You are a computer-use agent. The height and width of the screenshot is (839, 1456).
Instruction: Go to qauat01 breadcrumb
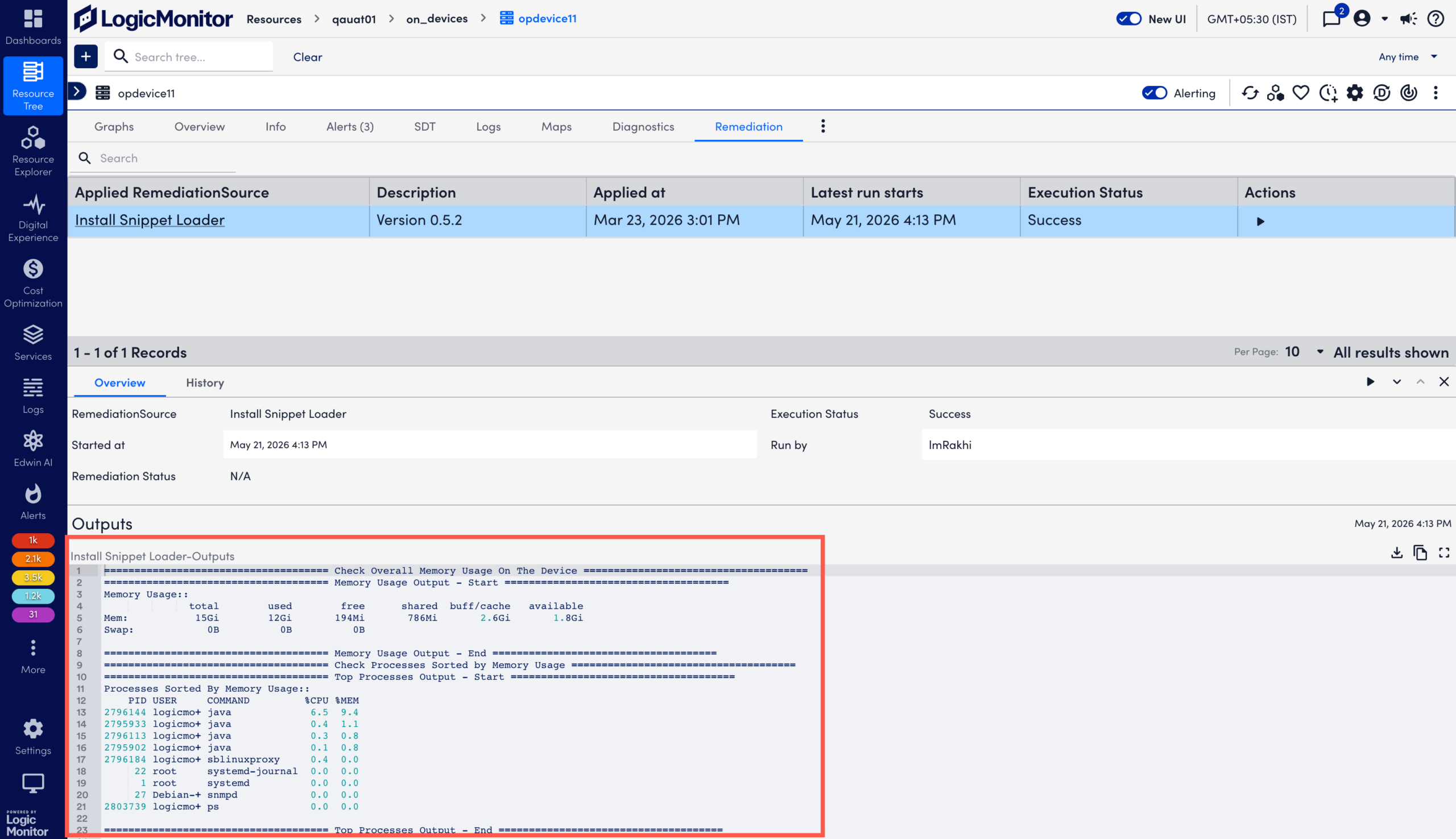[x=354, y=18]
